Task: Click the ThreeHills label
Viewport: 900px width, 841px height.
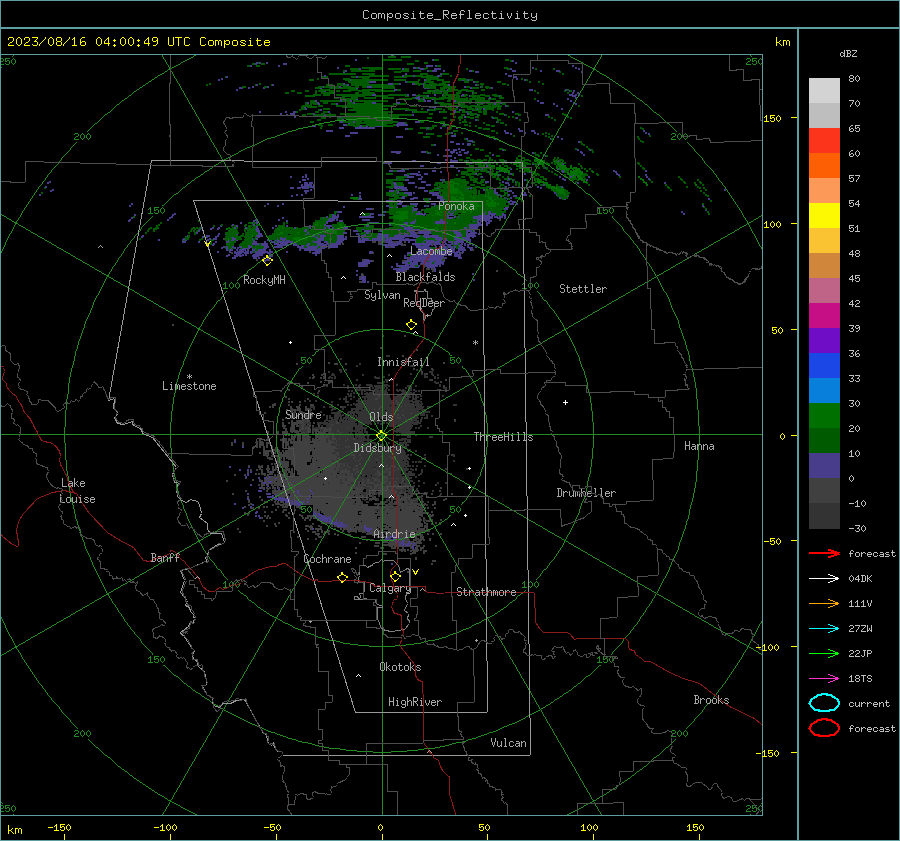Action: click(503, 437)
